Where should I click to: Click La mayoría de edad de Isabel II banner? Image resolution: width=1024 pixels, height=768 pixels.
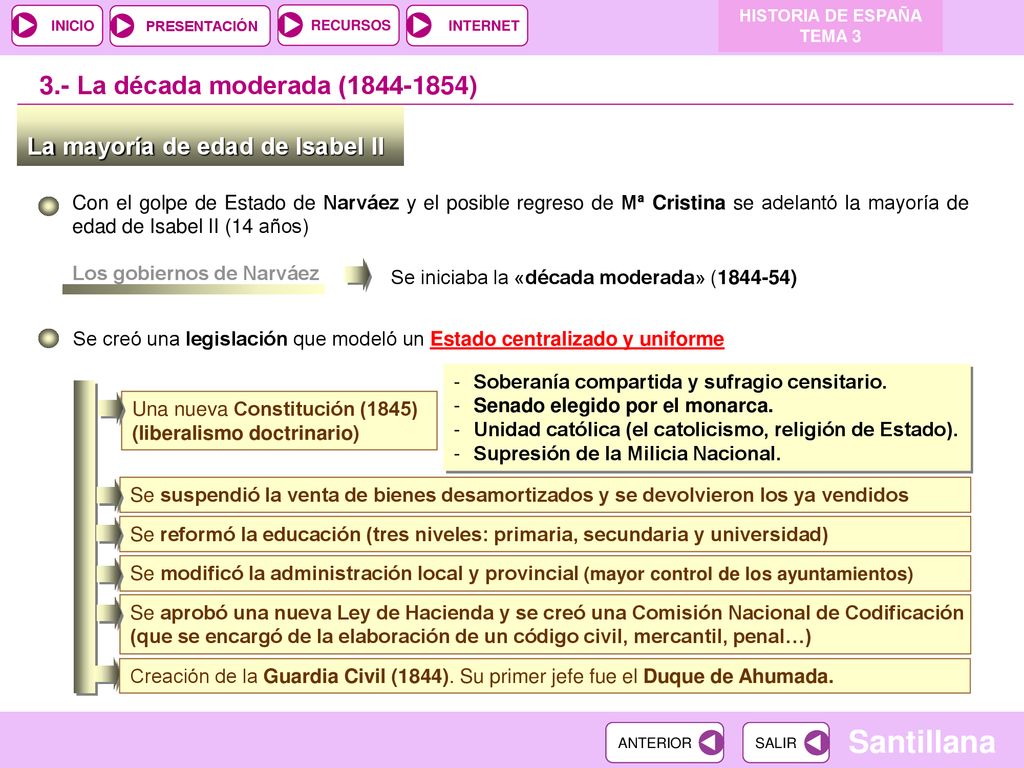210,137
